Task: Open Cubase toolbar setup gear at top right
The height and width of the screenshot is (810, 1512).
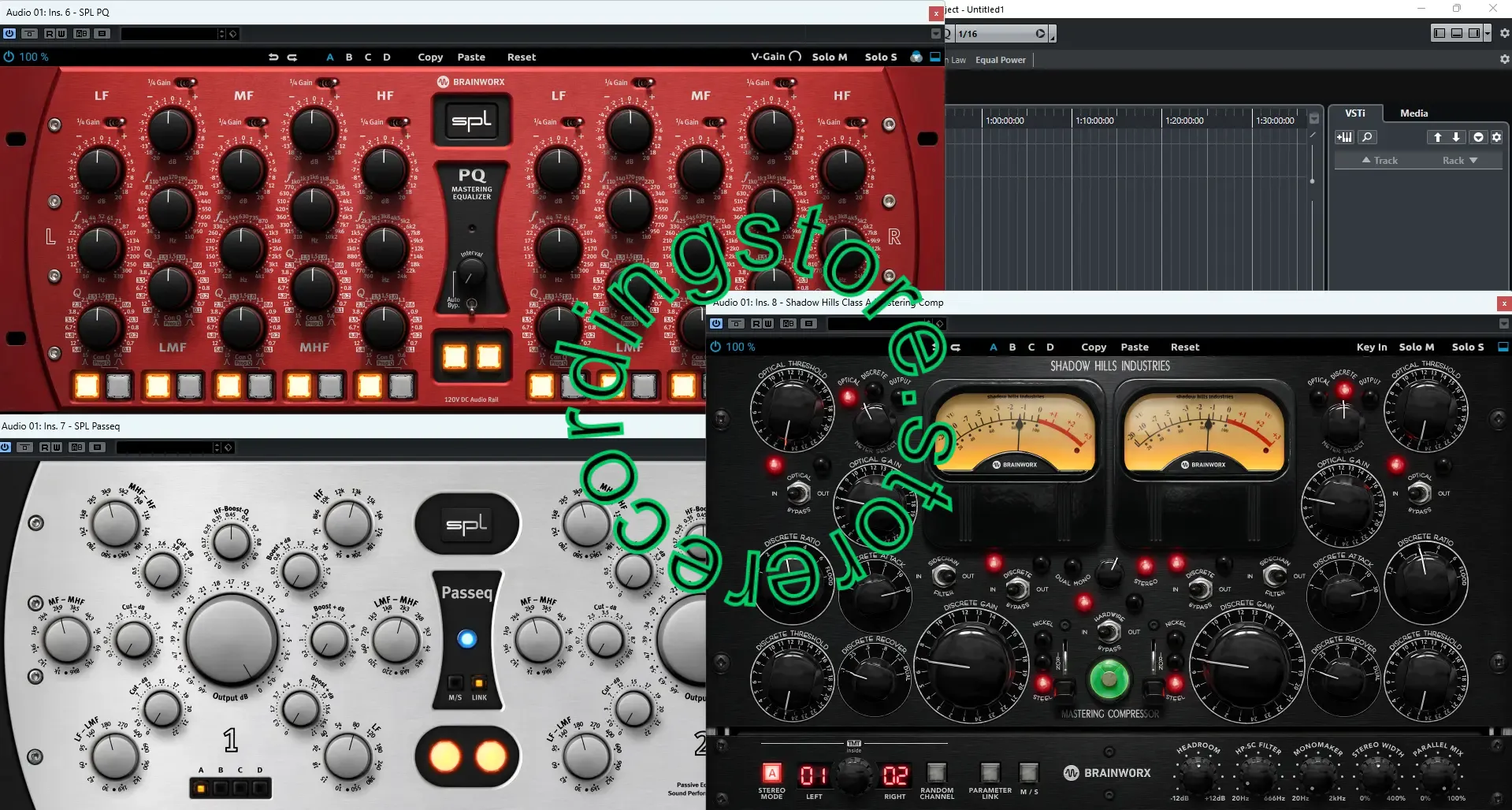Action: coord(1504,33)
